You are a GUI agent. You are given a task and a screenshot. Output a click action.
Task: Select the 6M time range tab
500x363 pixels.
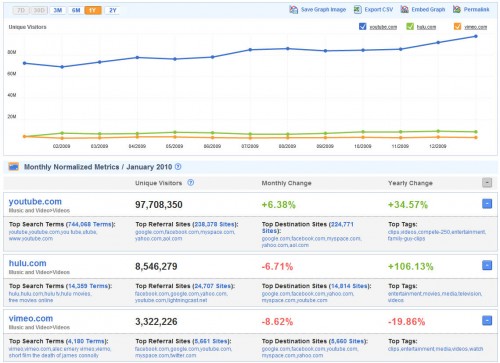(x=76, y=10)
